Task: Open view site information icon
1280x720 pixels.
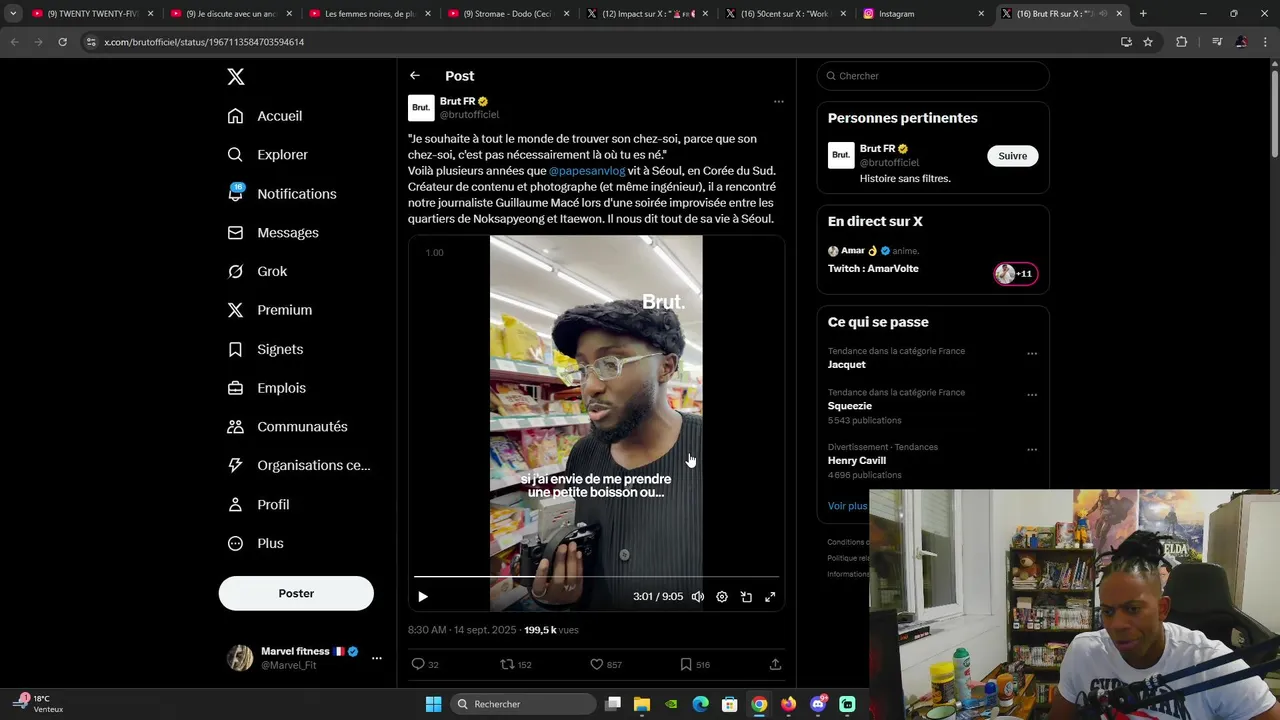Action: click(92, 42)
